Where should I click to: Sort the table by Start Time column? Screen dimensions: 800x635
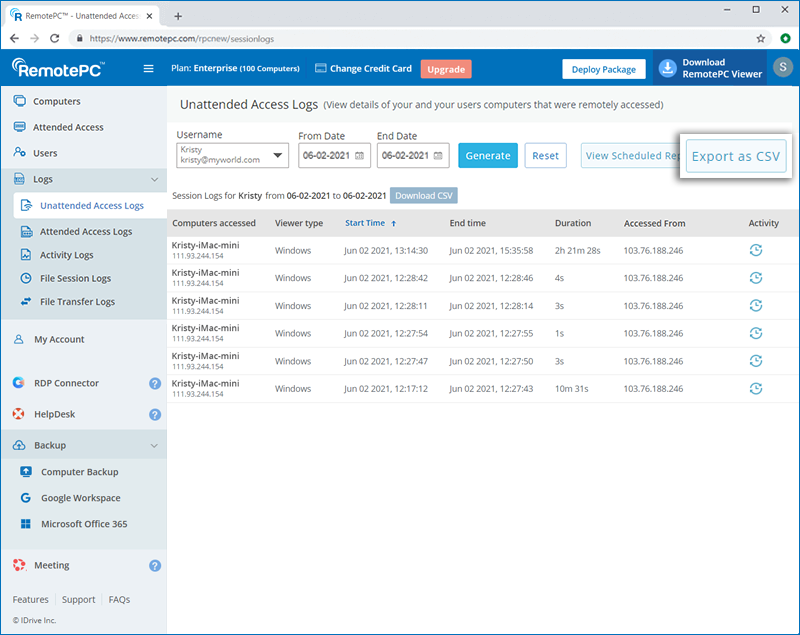click(365, 223)
